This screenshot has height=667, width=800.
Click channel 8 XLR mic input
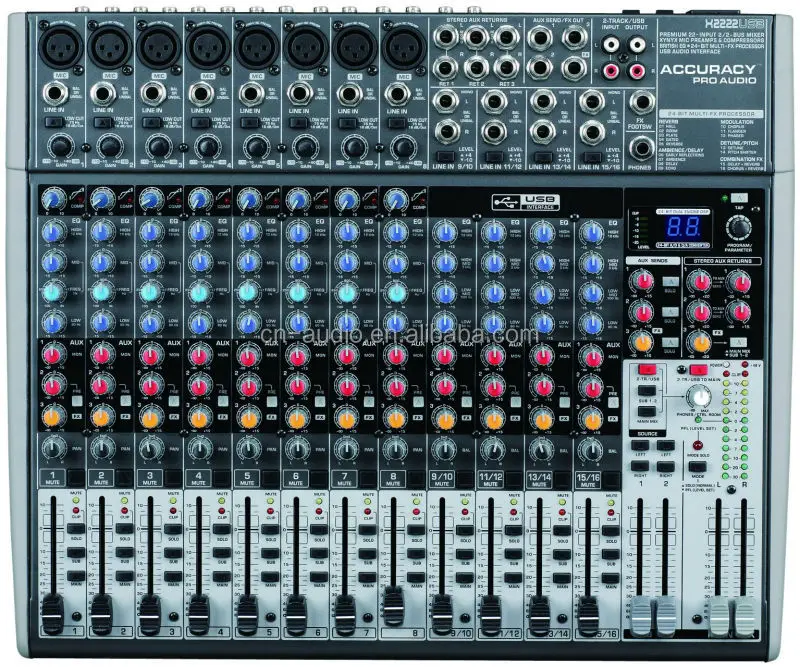coord(404,47)
